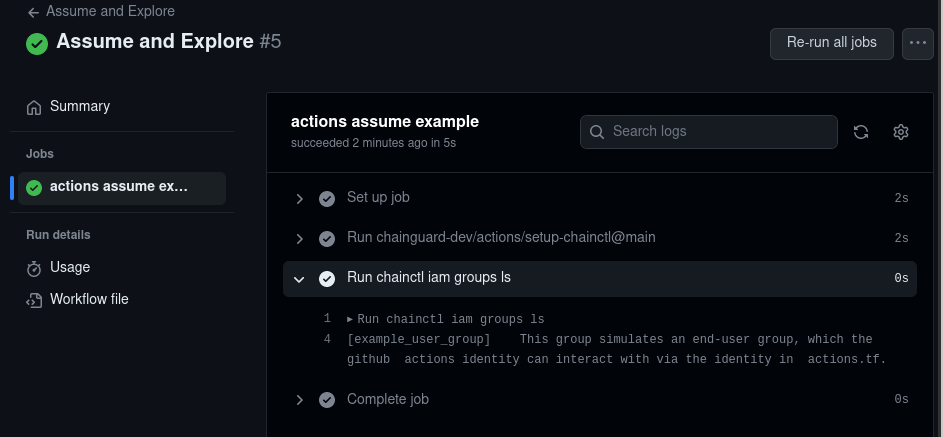
Task: Click the Usage stopwatch icon
Action: coord(34,268)
